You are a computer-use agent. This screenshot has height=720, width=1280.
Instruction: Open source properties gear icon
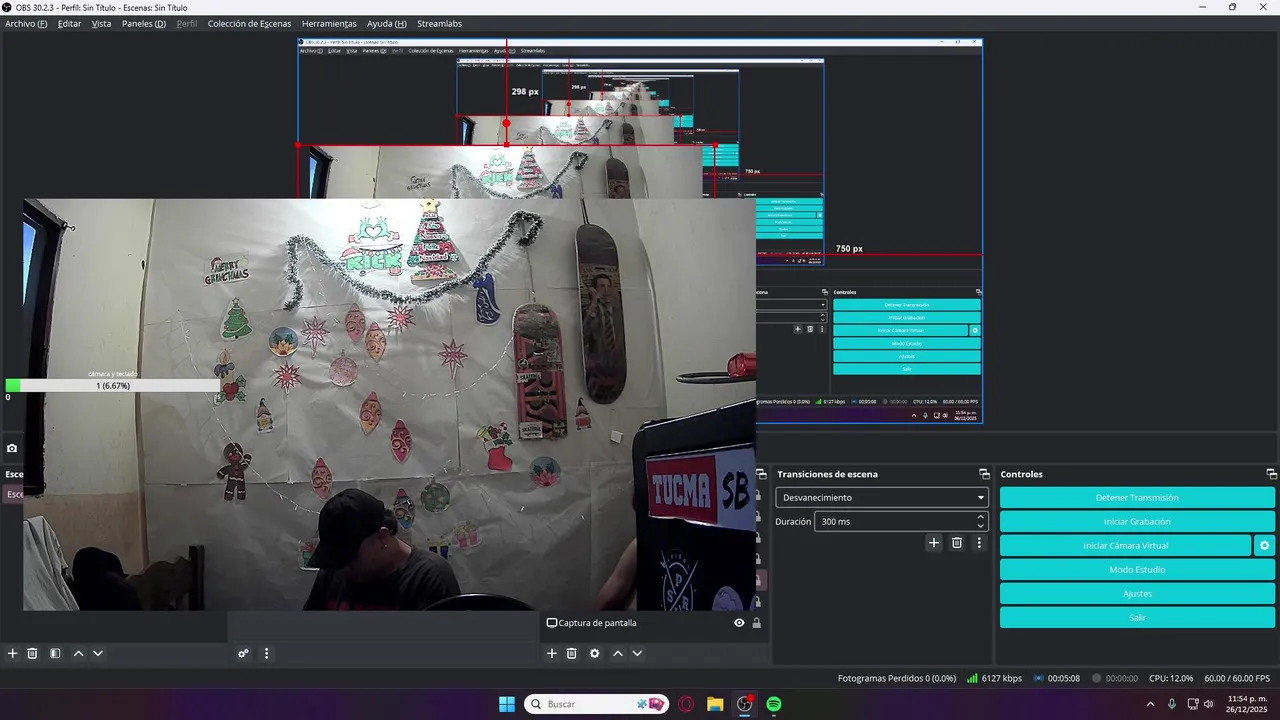click(x=595, y=653)
